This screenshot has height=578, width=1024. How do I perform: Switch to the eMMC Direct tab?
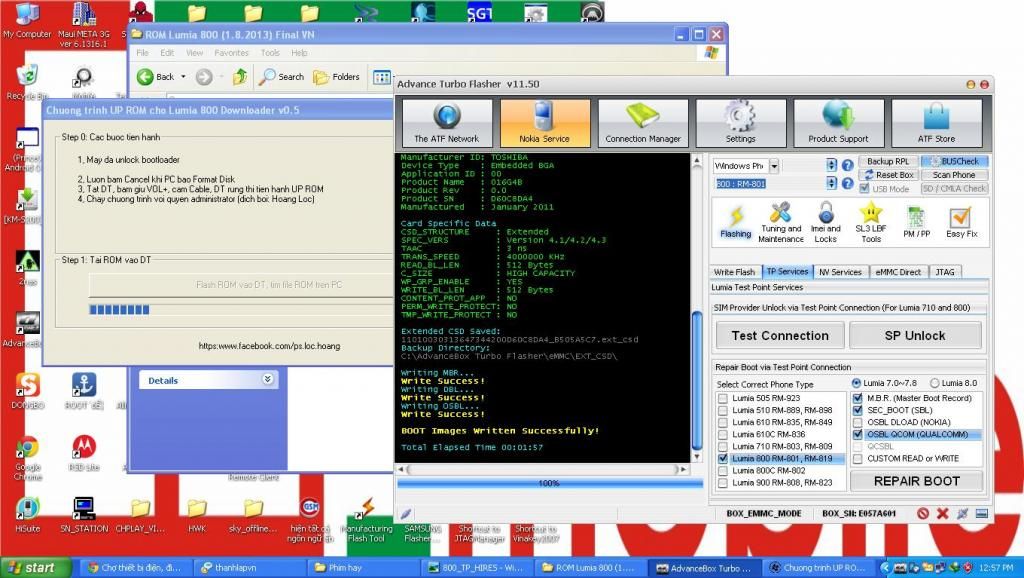(x=898, y=272)
